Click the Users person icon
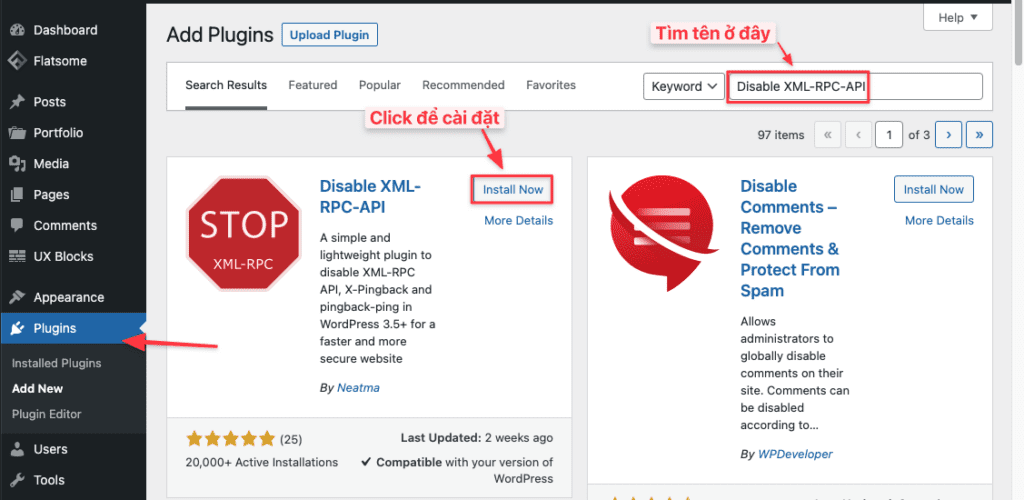The image size is (1024, 500). tap(18, 449)
